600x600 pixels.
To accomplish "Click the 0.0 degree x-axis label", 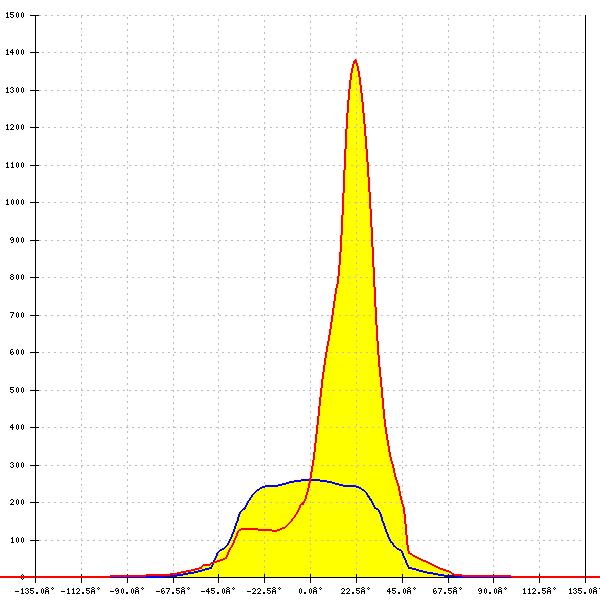I will tap(311, 591).
